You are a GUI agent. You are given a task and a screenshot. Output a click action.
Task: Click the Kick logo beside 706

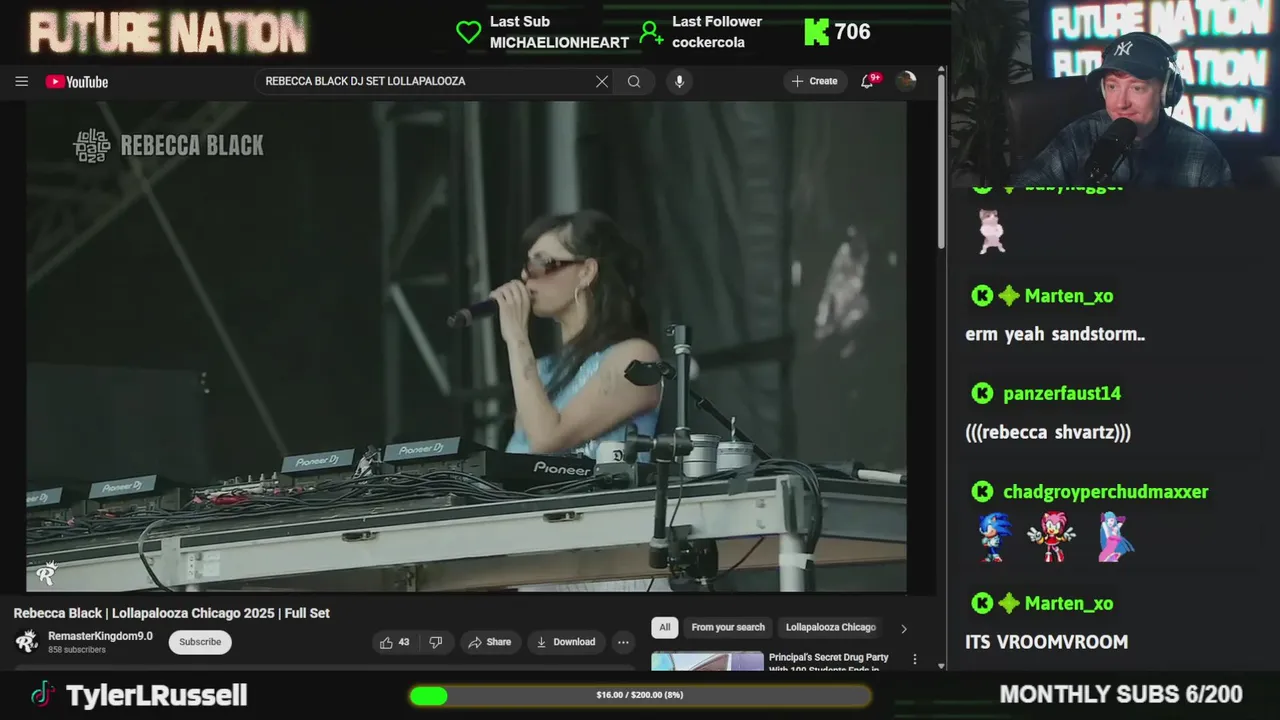pos(816,32)
